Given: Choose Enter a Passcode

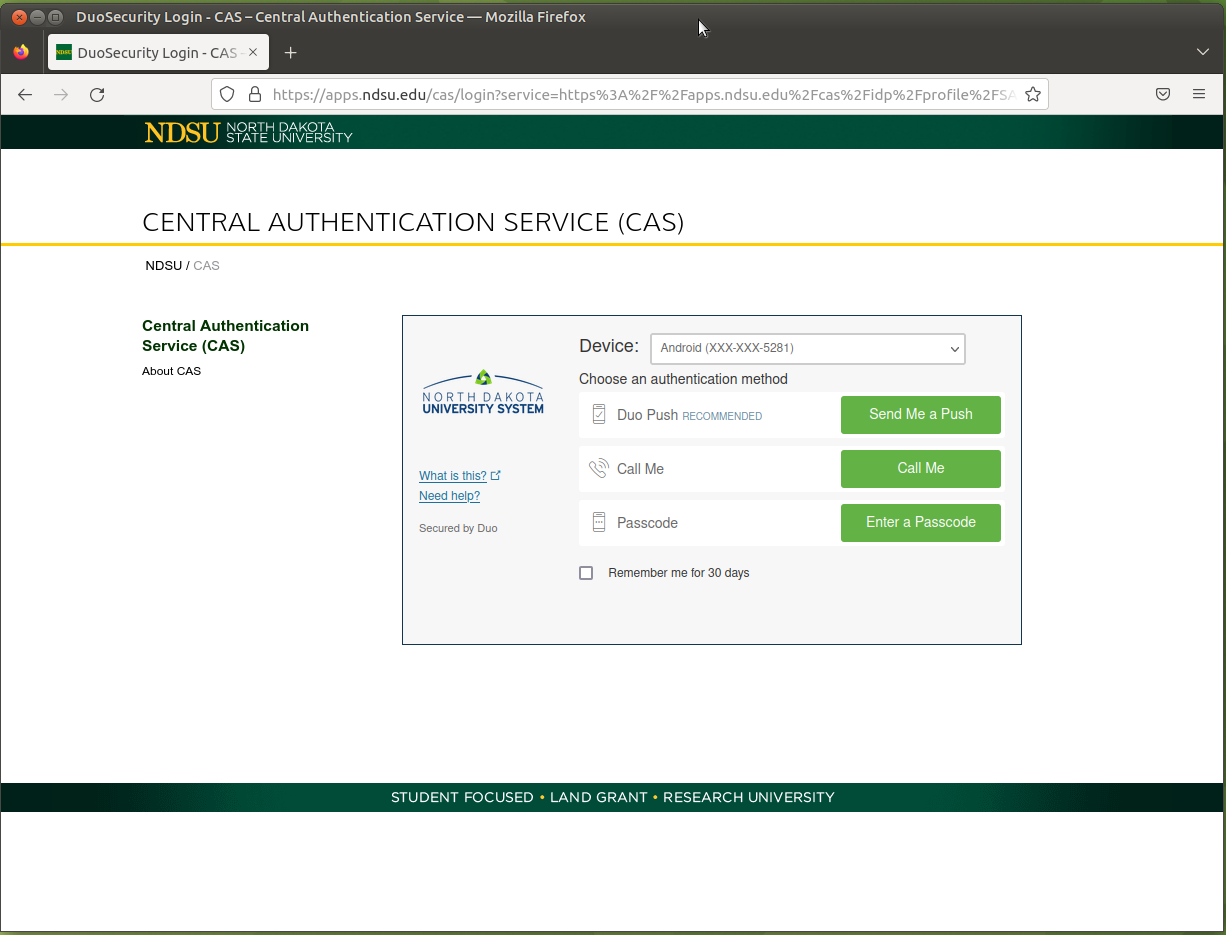Looking at the screenshot, I should [920, 522].
